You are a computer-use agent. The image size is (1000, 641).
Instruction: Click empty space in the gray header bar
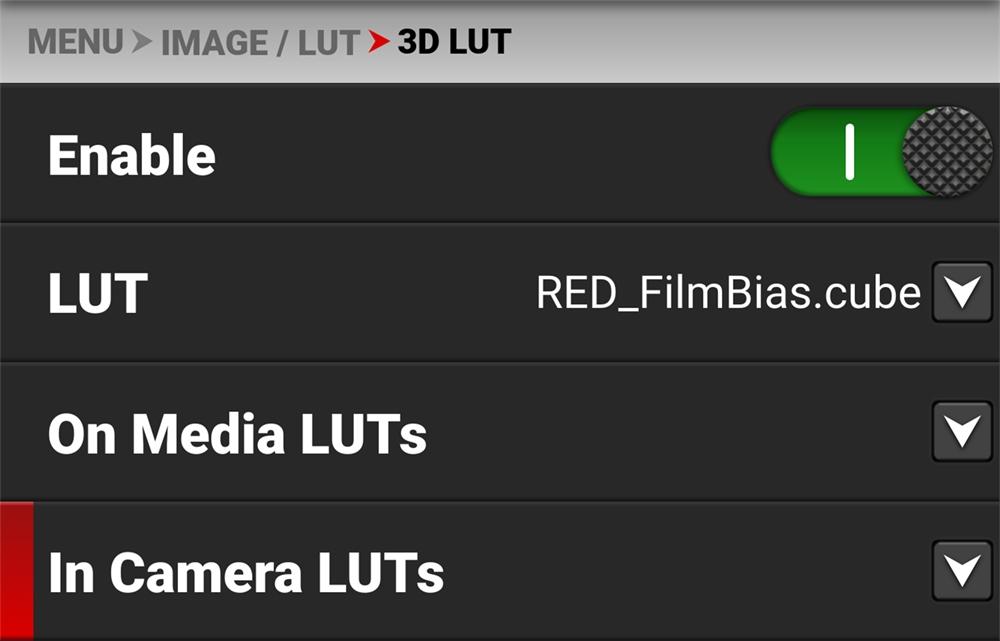point(753,42)
